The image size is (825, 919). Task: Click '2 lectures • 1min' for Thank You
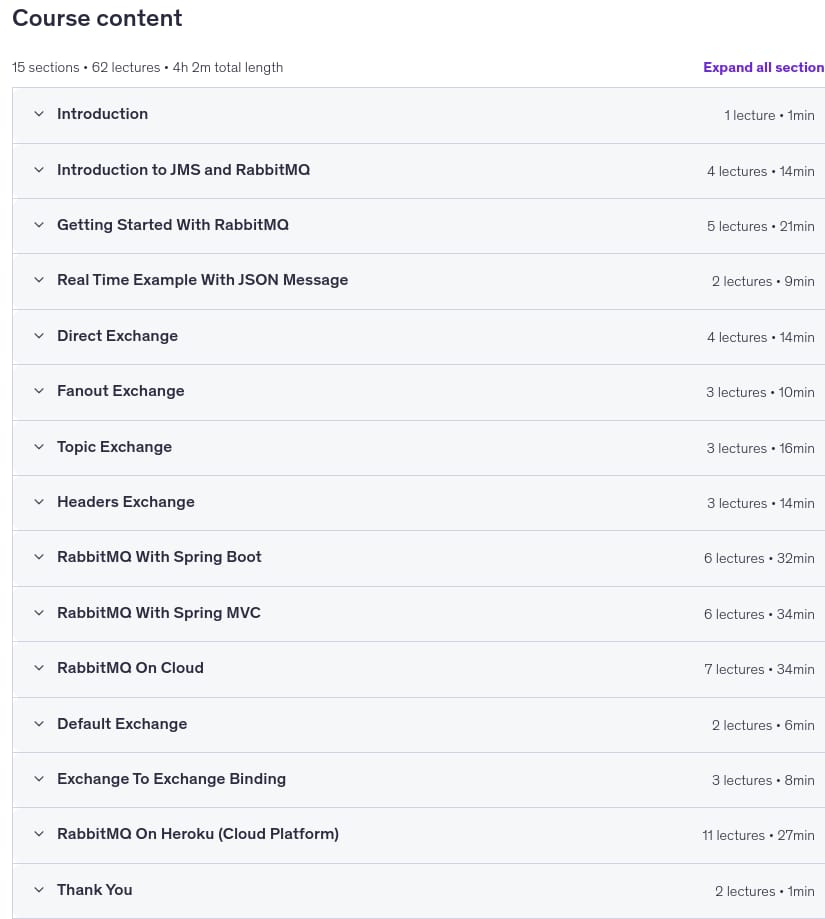[x=765, y=891]
